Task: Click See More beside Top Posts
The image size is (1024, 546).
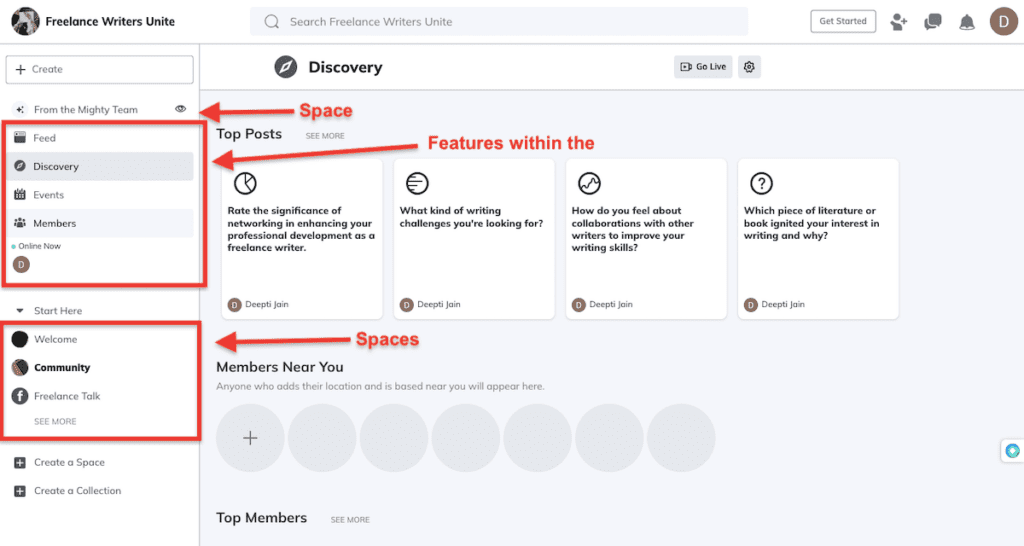Action: (x=325, y=136)
